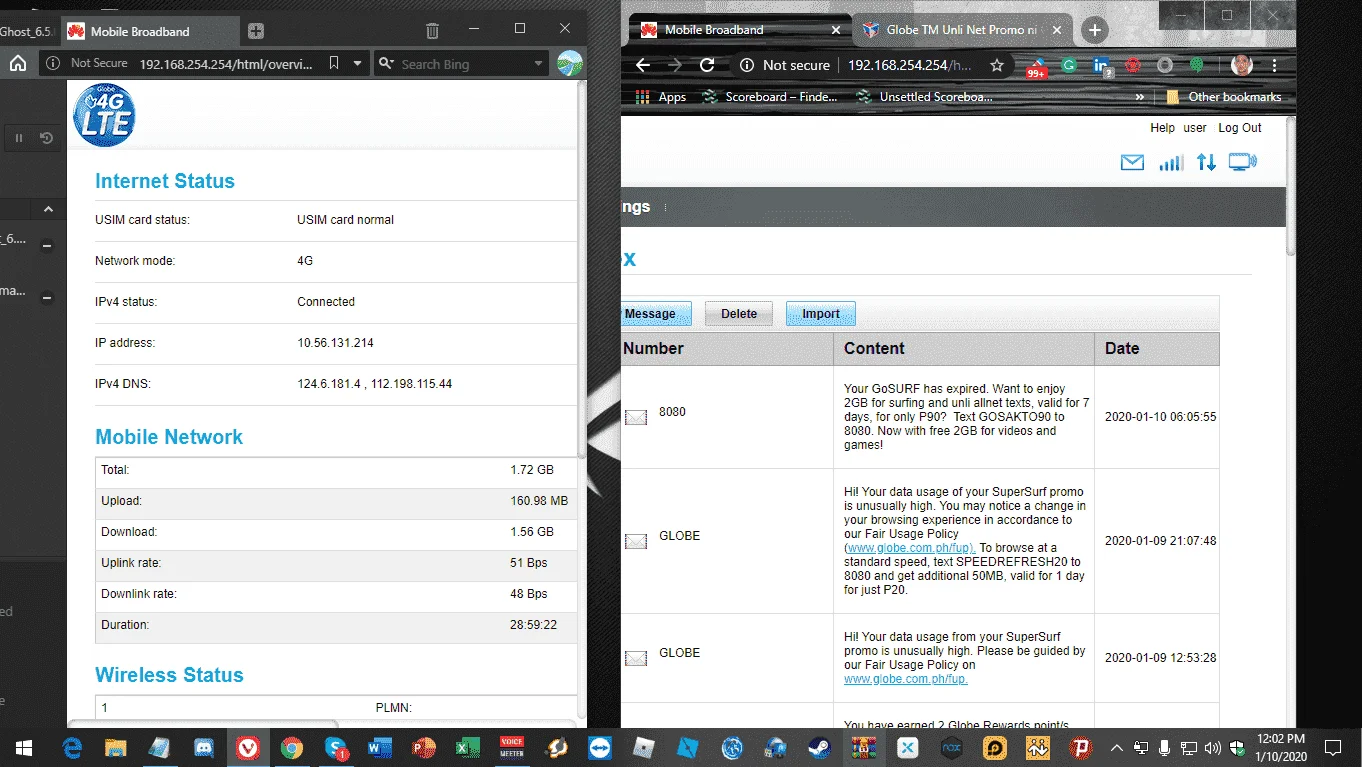Viewport: 1362px width, 767px height.
Task: Click data traffic arrows icon
Action: 1207,162
